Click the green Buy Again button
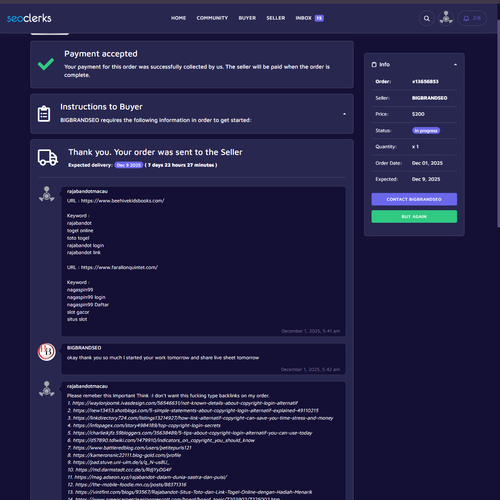 click(x=414, y=217)
